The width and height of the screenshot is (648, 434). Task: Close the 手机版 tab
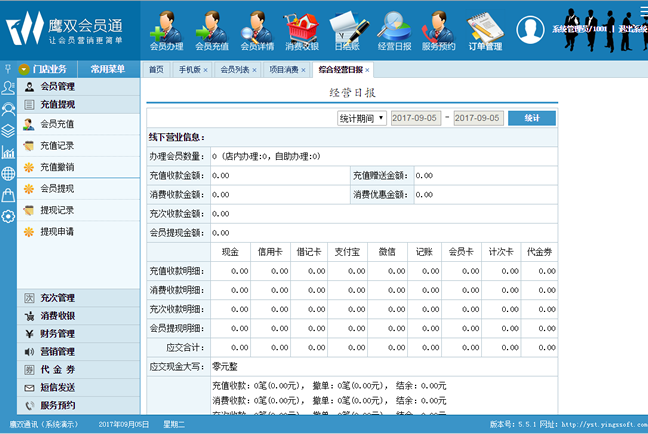pos(206,70)
